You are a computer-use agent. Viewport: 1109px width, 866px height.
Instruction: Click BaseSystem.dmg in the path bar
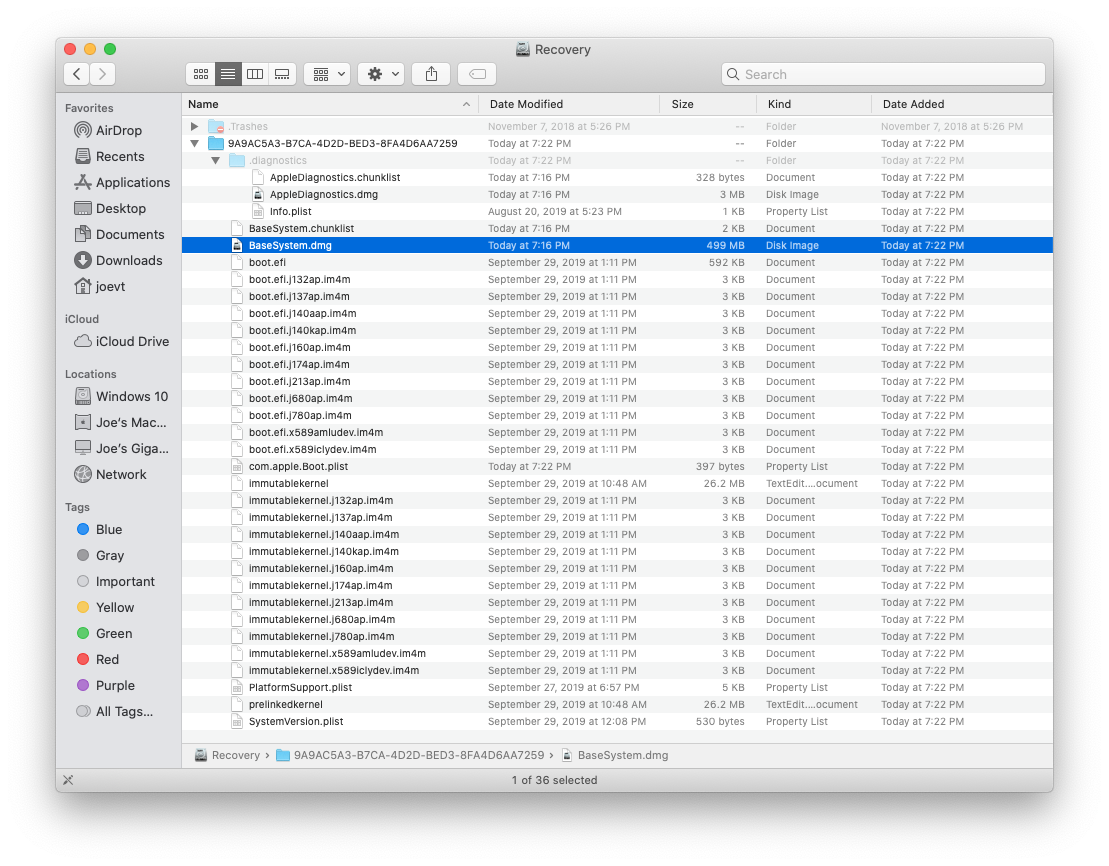point(615,756)
